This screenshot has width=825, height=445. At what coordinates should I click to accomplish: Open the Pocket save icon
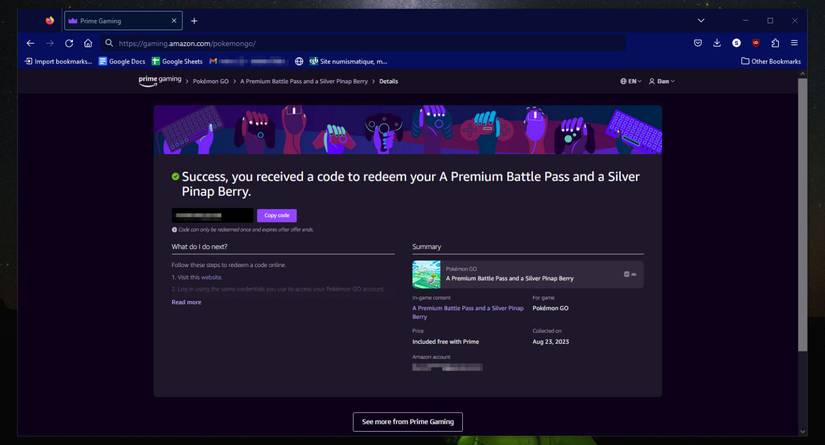698,43
